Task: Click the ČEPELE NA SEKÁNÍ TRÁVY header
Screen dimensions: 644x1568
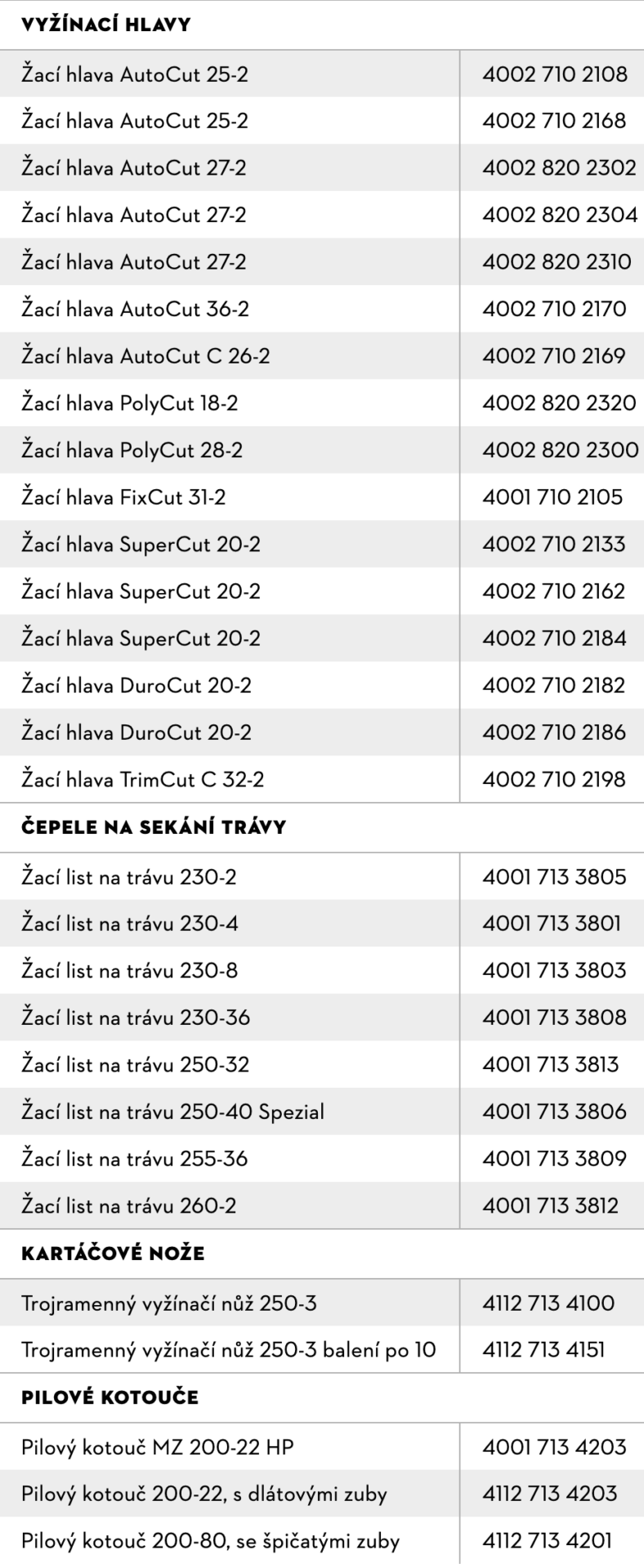Action: (154, 827)
